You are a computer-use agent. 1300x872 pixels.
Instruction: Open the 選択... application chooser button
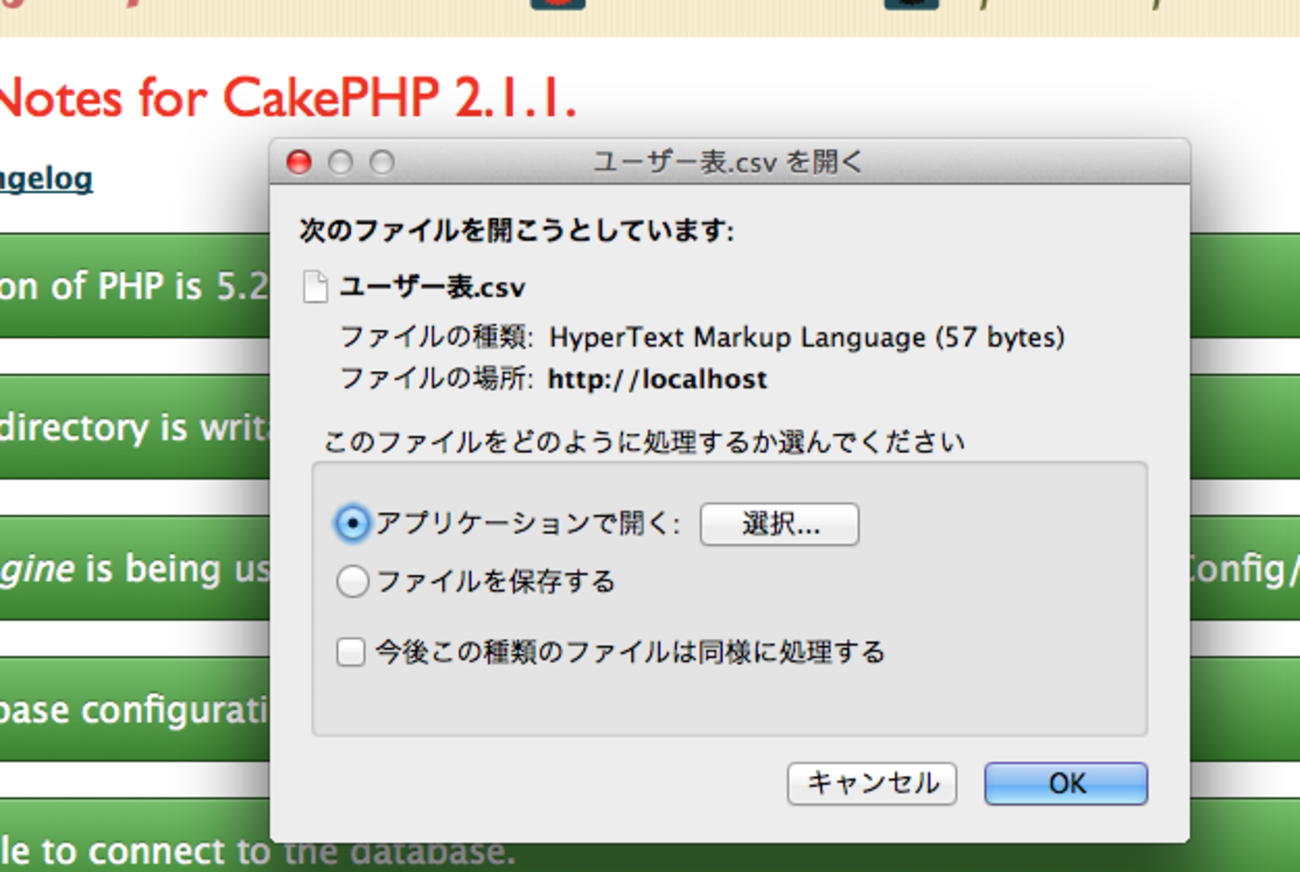click(779, 524)
